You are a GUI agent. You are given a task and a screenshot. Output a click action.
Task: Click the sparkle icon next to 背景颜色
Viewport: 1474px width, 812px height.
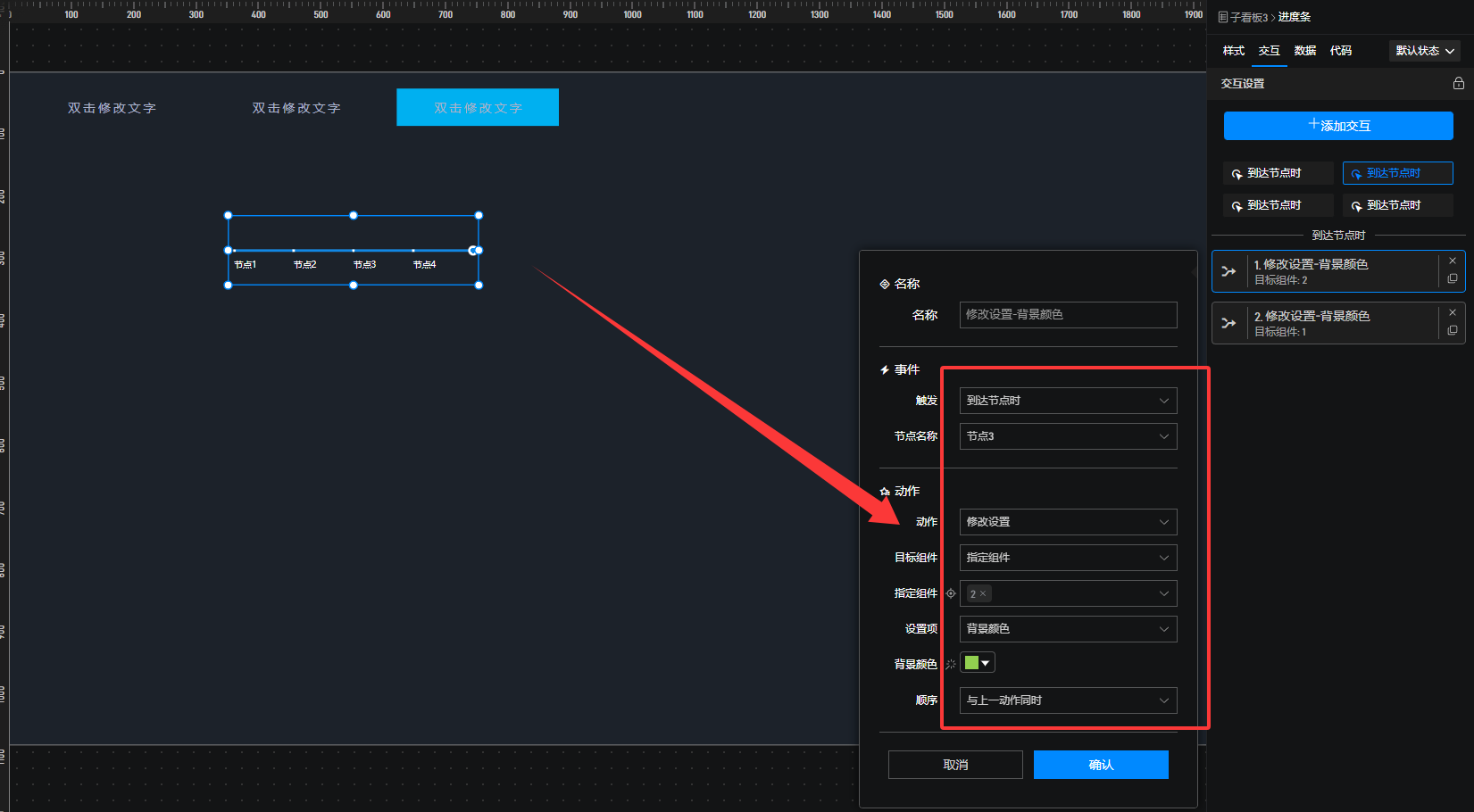pos(951,664)
